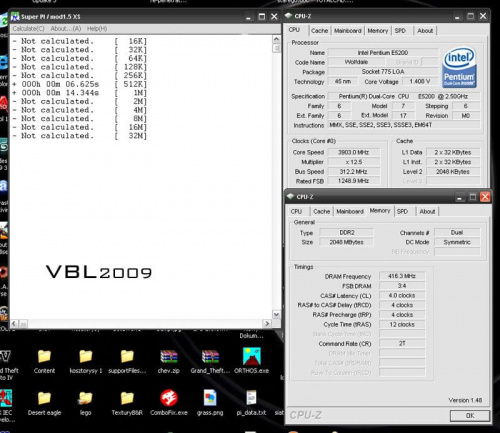
Task: Click the Technology 45 nm value
Action: click(x=342, y=81)
